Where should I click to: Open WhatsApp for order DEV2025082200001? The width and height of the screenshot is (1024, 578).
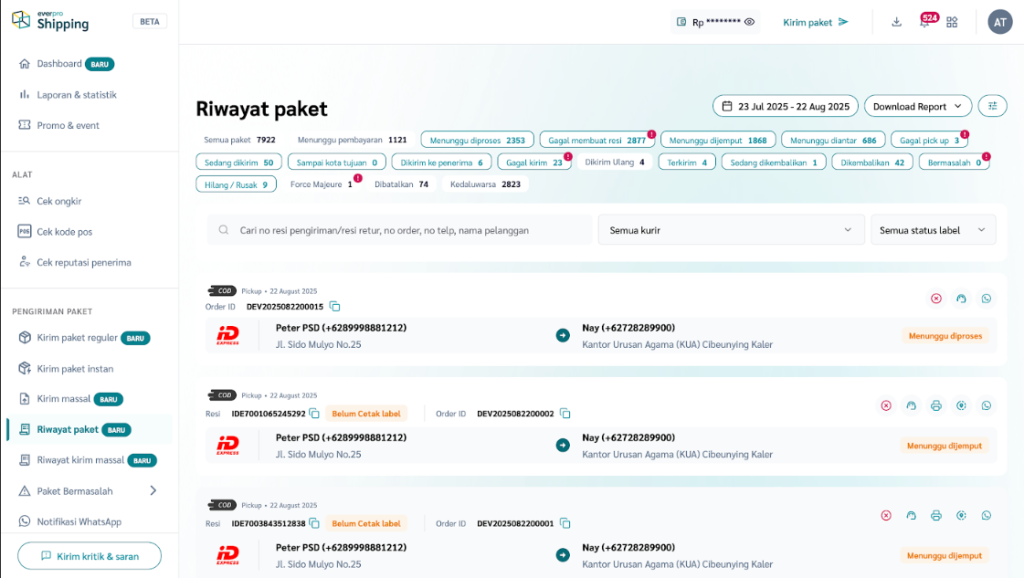(x=986, y=515)
